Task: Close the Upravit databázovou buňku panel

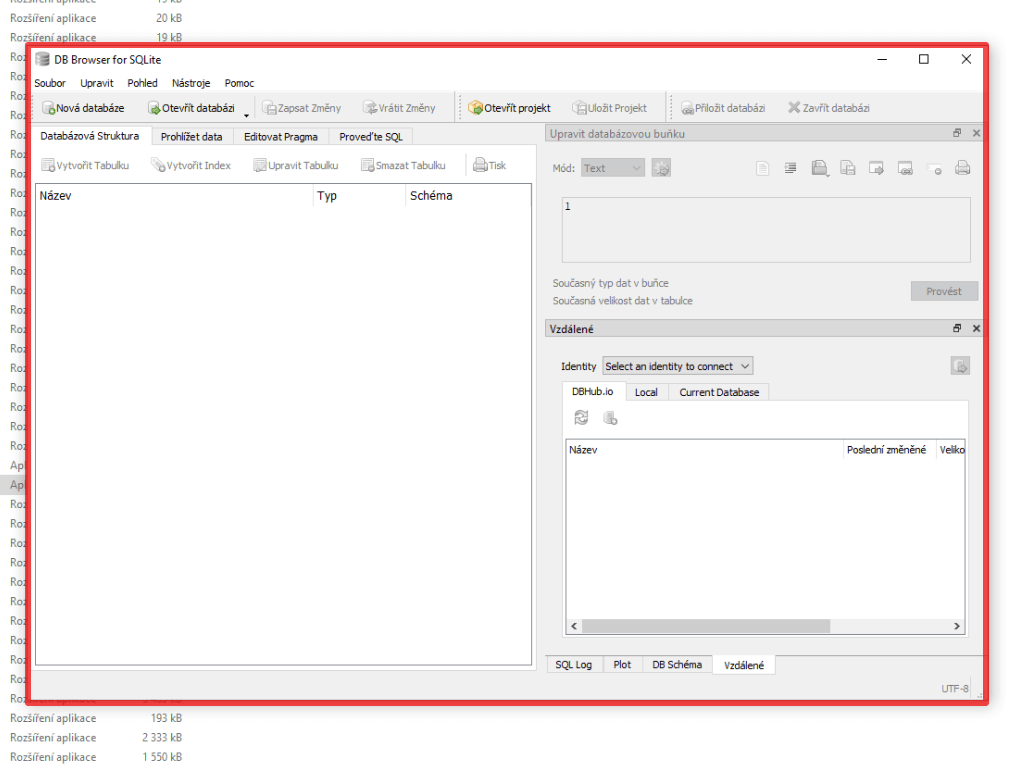Action: point(976,133)
